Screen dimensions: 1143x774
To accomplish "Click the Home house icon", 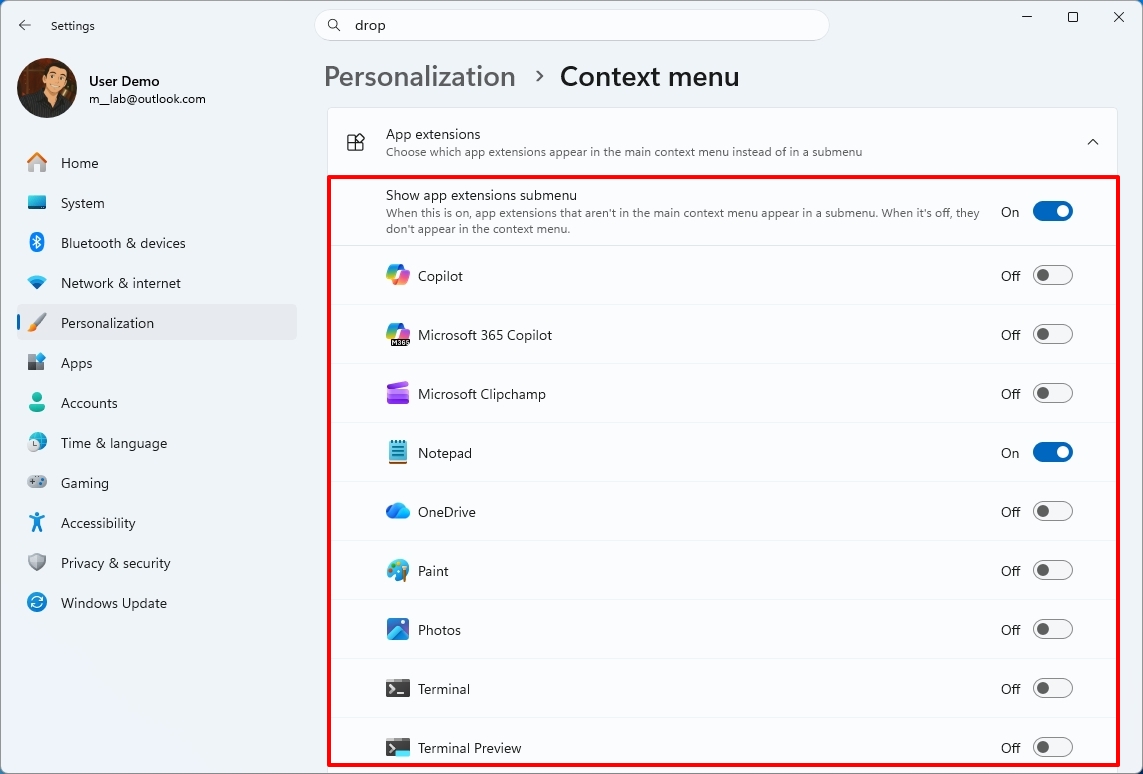I will tap(36, 163).
